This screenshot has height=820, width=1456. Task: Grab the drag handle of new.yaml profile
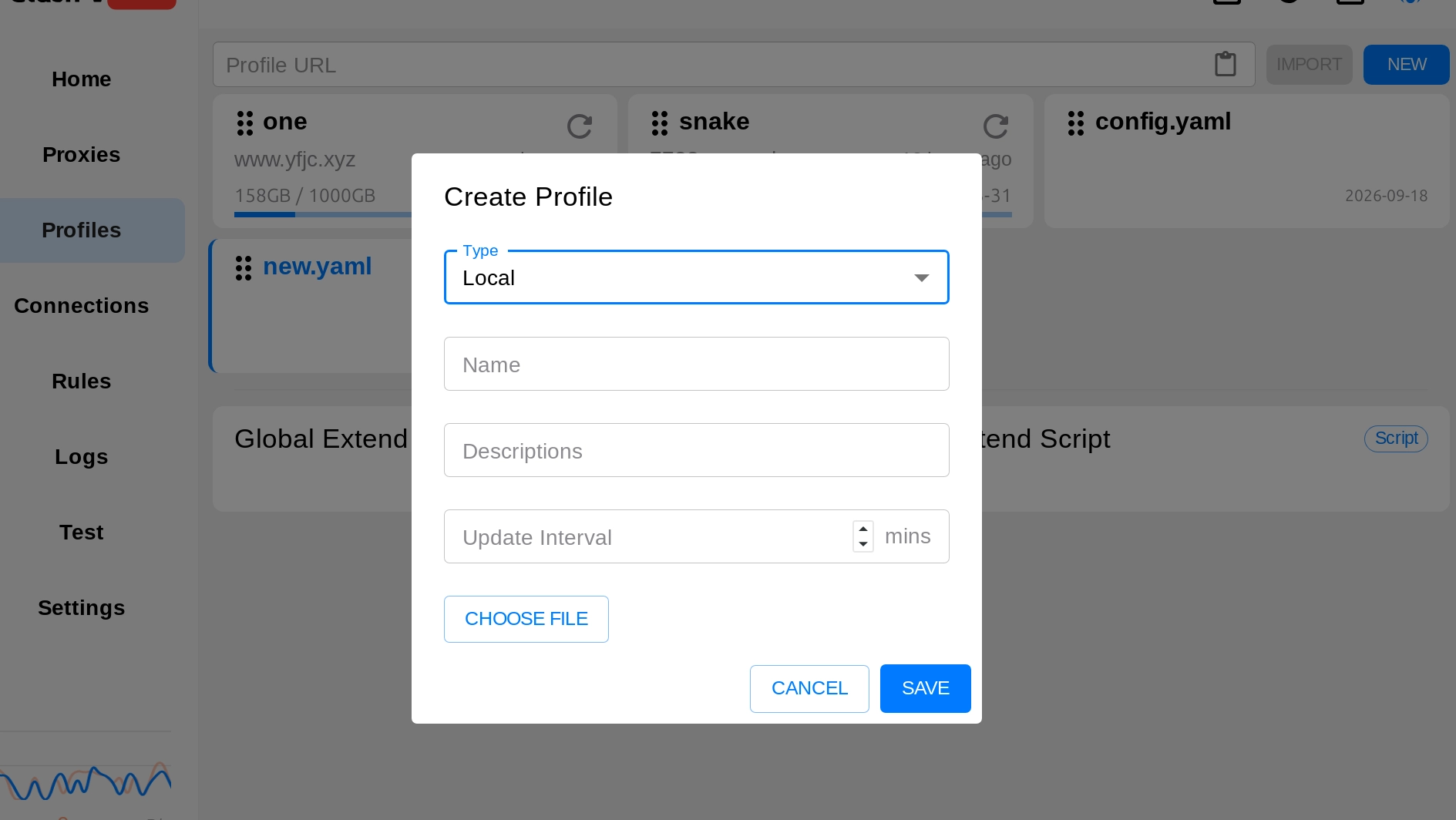coord(244,267)
